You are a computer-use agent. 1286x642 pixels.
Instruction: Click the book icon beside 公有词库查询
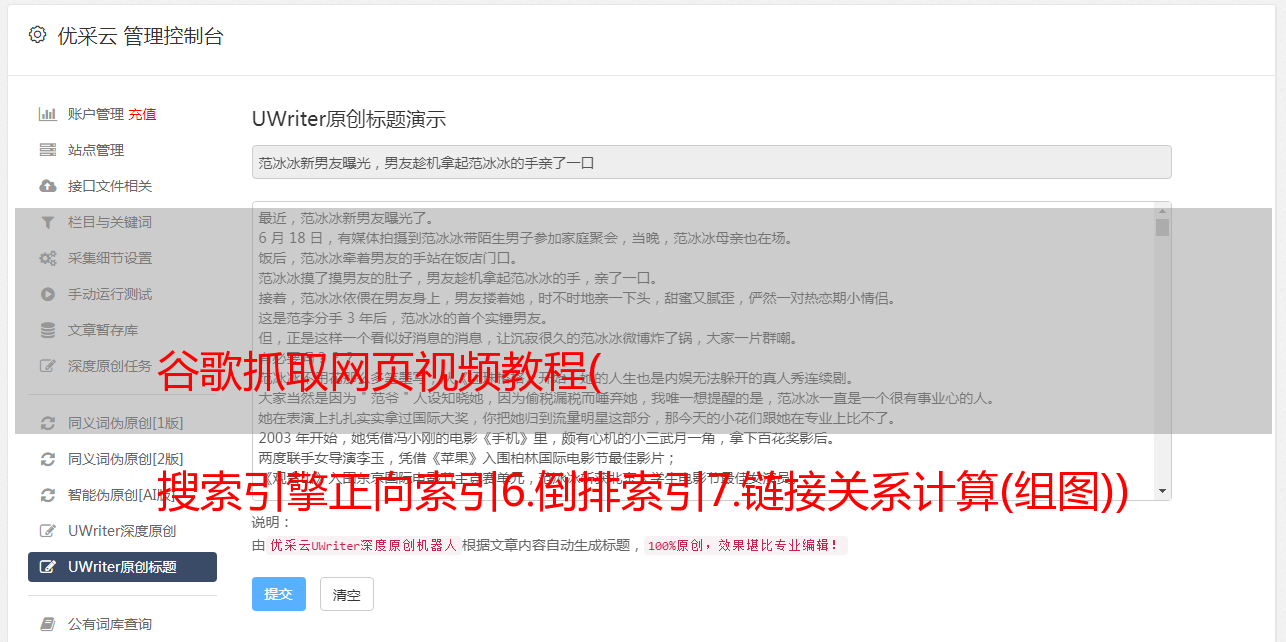point(47,624)
